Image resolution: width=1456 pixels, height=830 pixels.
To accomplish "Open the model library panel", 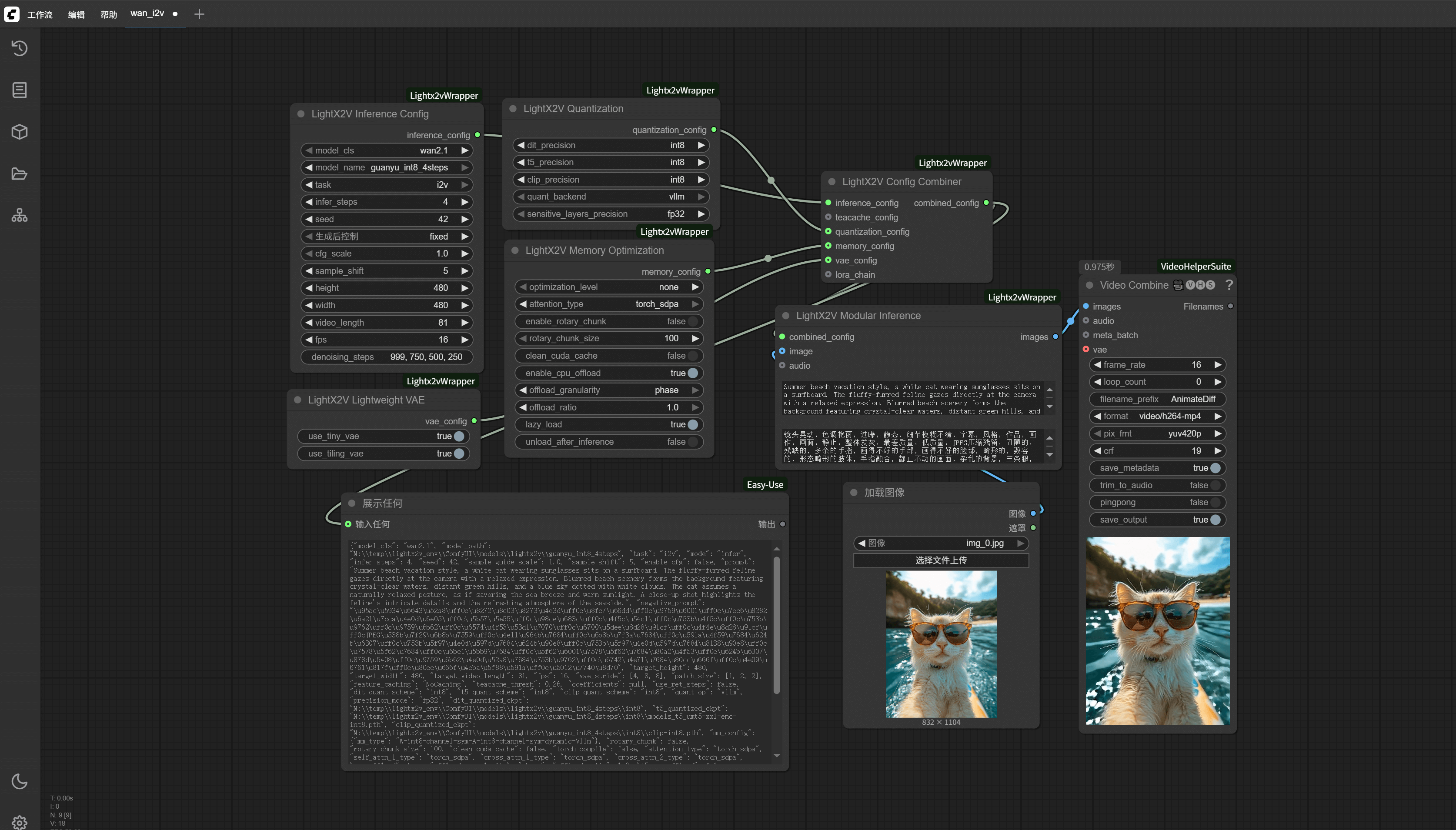I will click(20, 132).
